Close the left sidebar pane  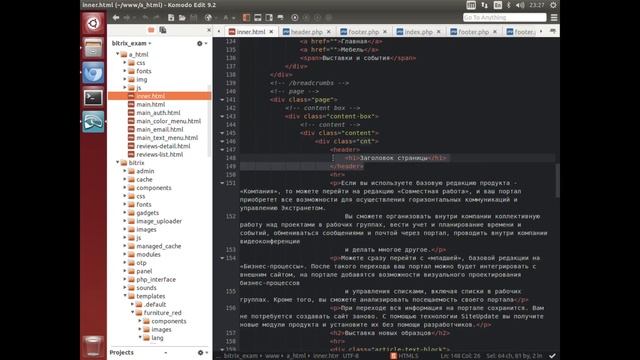tap(209, 30)
